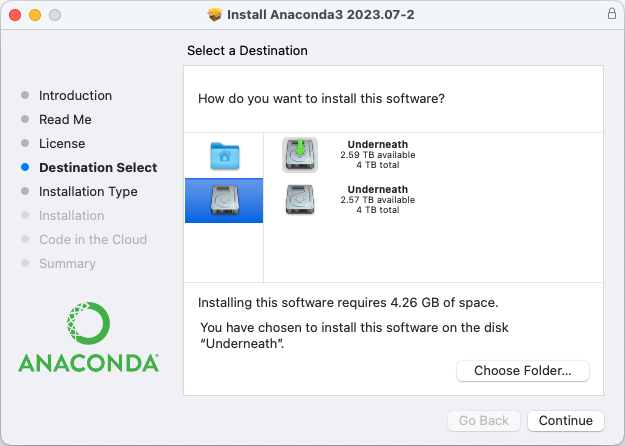Click the ANACONDA wordmark text
The width and height of the screenshot is (625, 446).
(88, 362)
